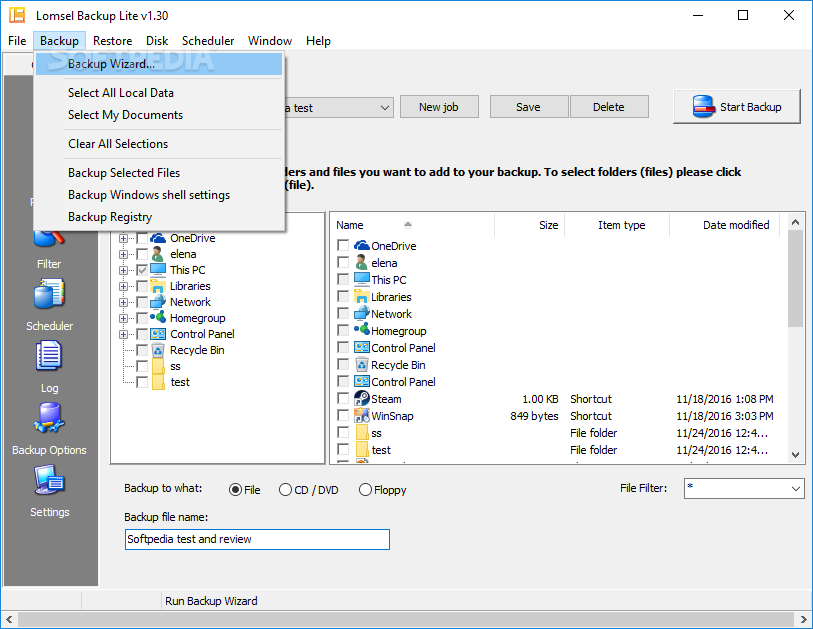Choose Backup Wizard... from menu
Image resolution: width=813 pixels, height=629 pixels.
(159, 64)
